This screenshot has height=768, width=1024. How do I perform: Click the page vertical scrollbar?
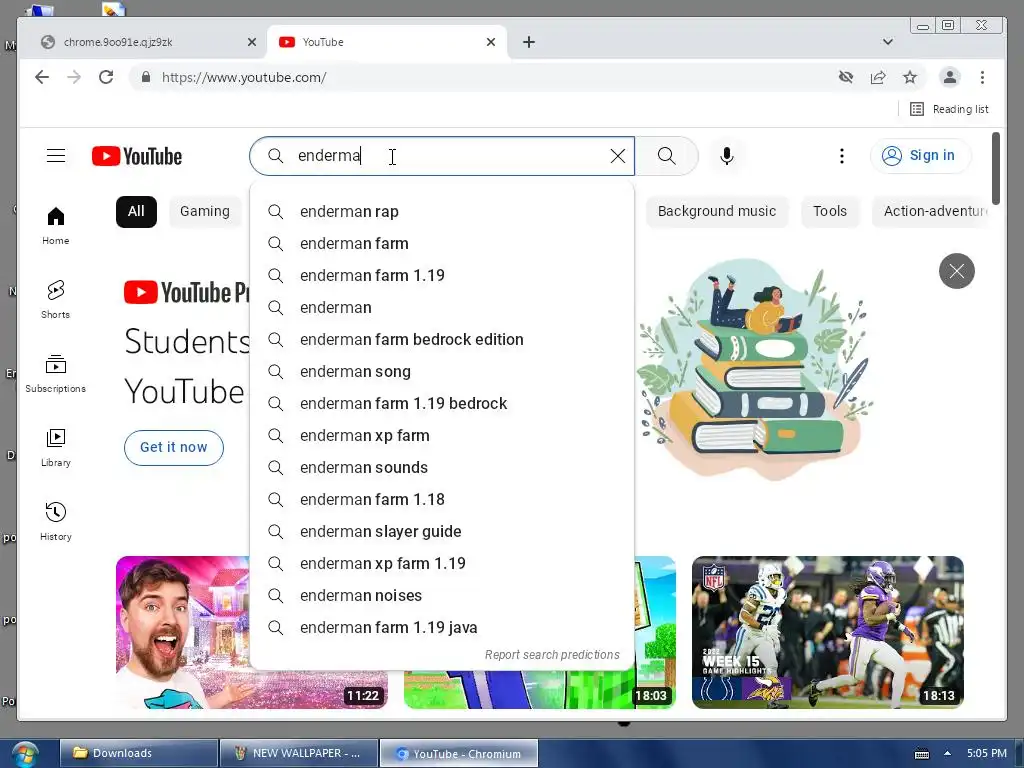tap(995, 168)
